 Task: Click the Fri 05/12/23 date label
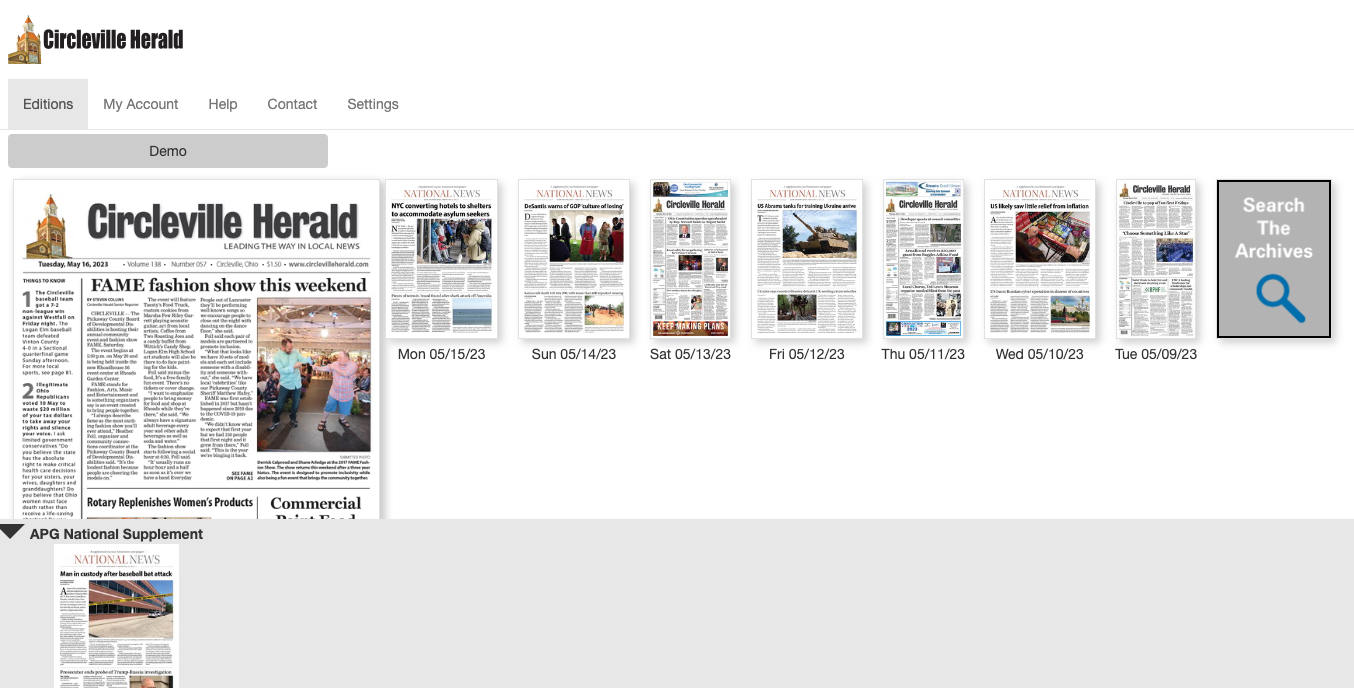(806, 354)
